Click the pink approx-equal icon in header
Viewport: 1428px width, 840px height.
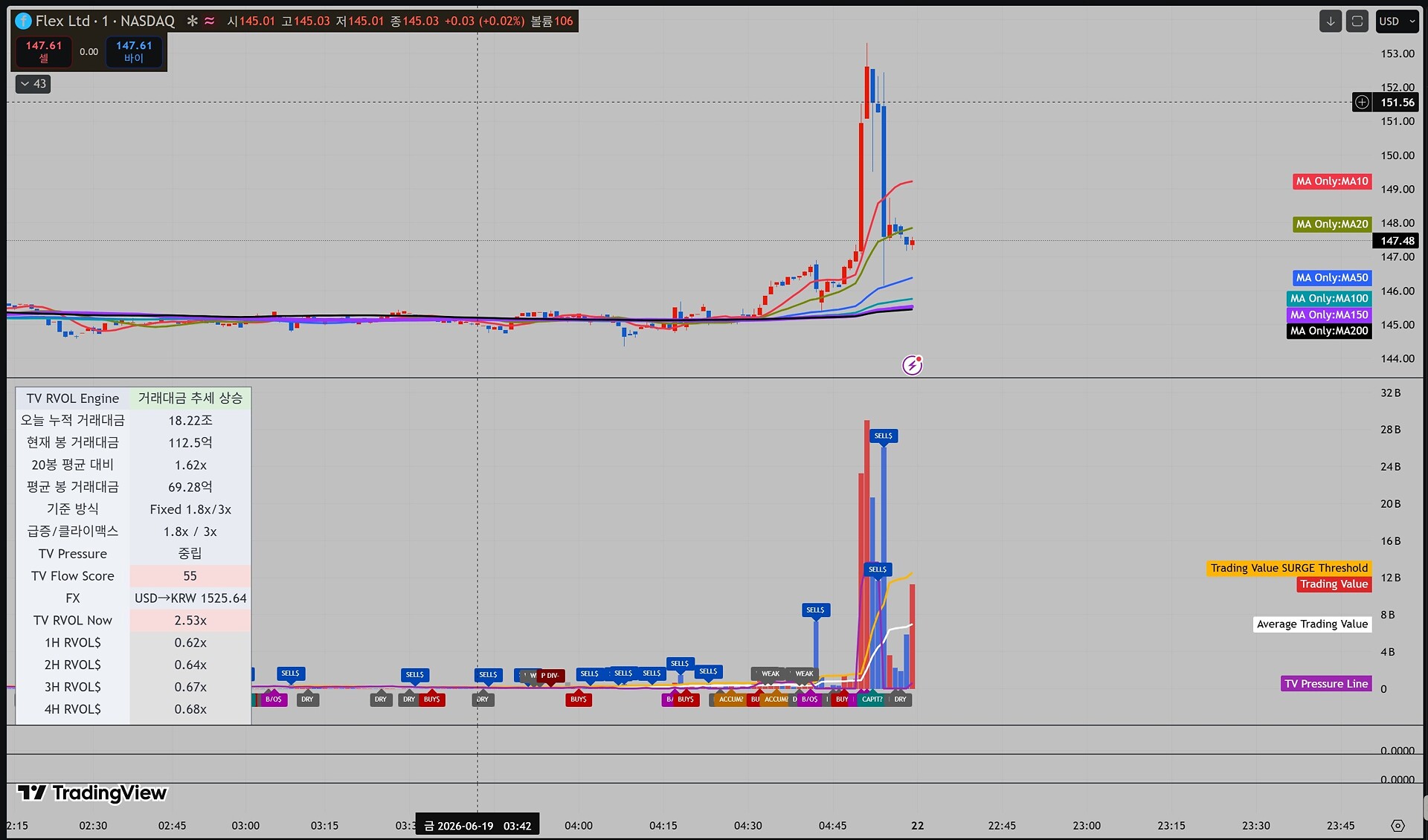[x=210, y=21]
